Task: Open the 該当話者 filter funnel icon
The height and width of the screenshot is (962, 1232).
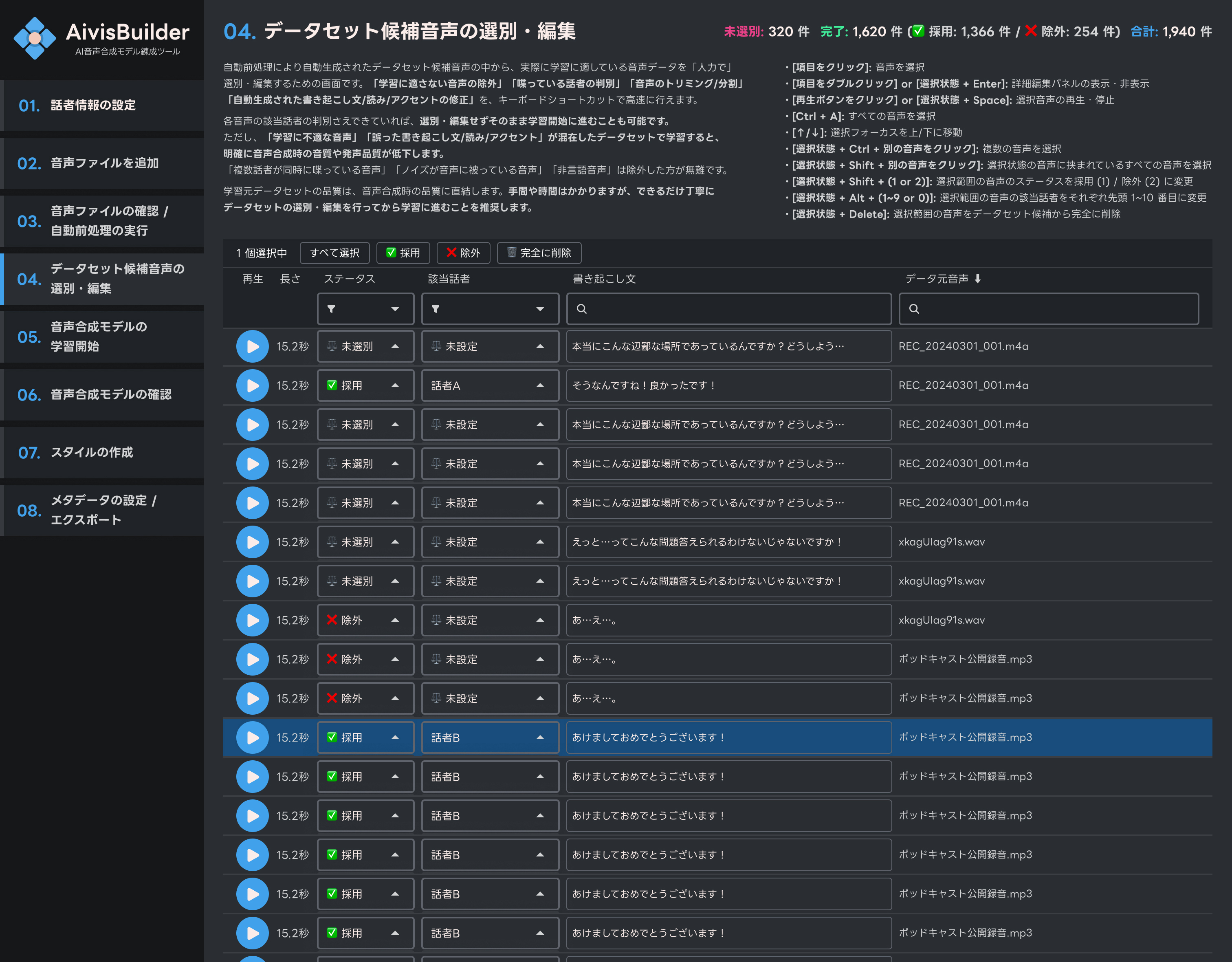Action: [436, 308]
